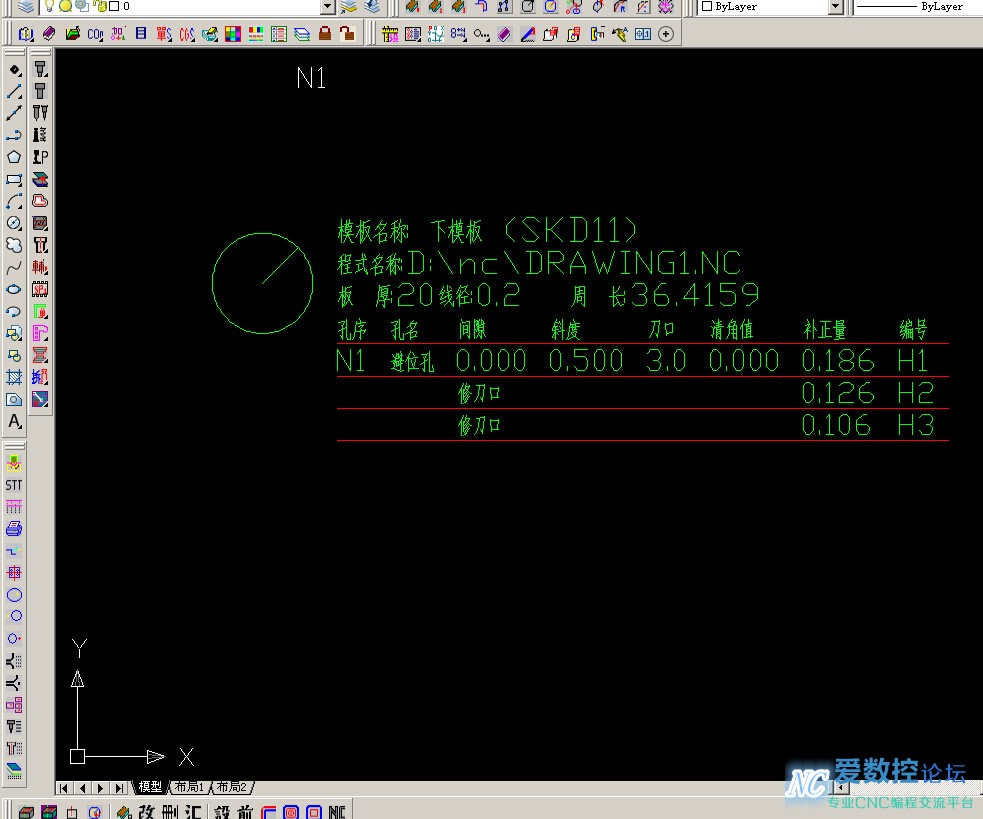Click the multicolor palette grid icon
The width and height of the screenshot is (983, 819).
[x=233, y=33]
